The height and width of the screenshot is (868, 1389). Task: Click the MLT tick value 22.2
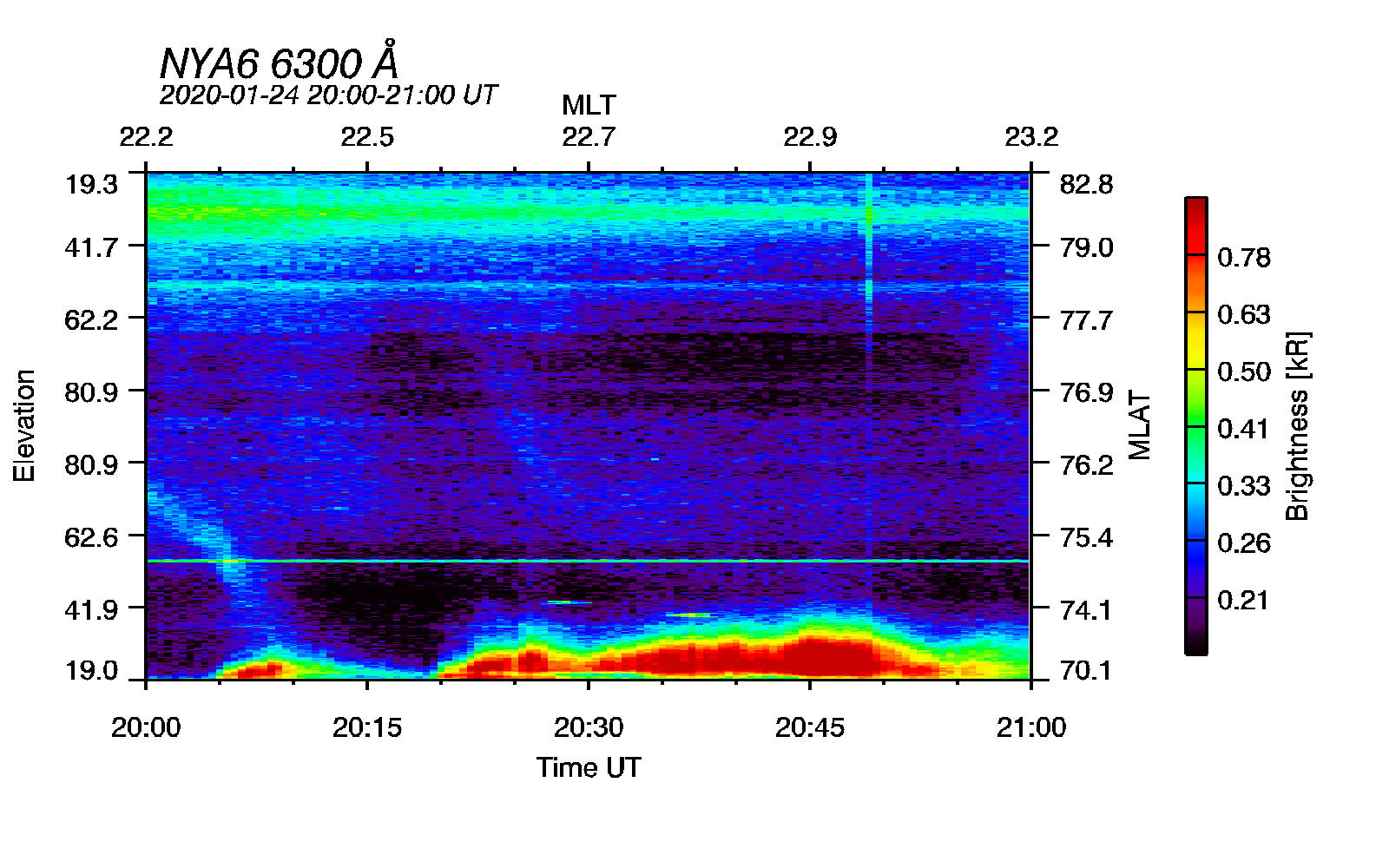(146, 137)
